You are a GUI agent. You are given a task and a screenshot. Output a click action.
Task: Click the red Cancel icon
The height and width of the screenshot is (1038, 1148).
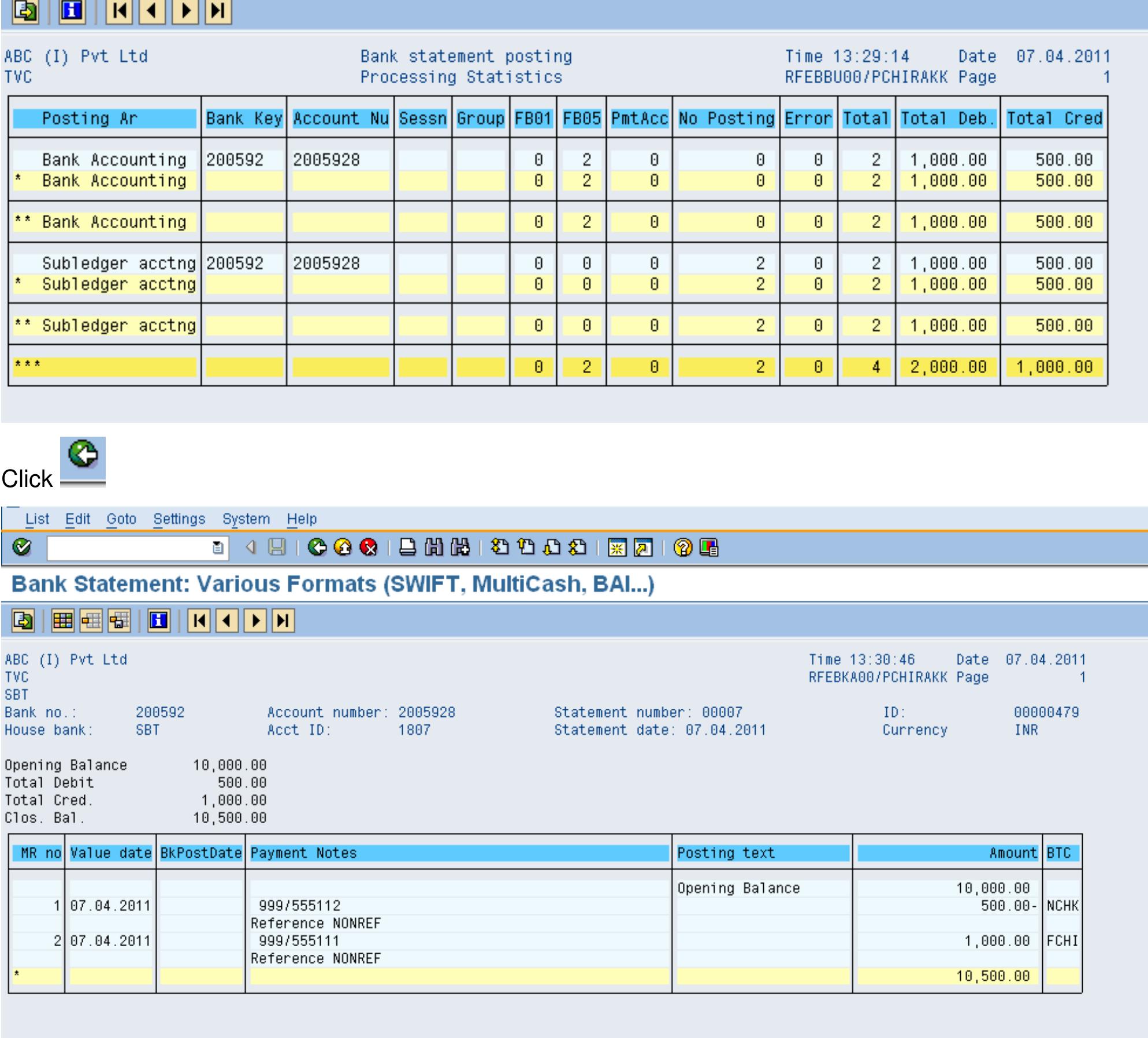369,547
